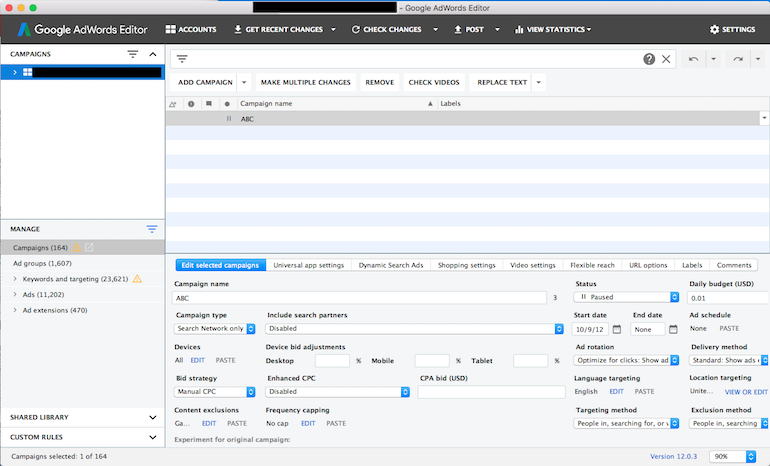Filter the Campaigns tree panel

[x=133, y=54]
